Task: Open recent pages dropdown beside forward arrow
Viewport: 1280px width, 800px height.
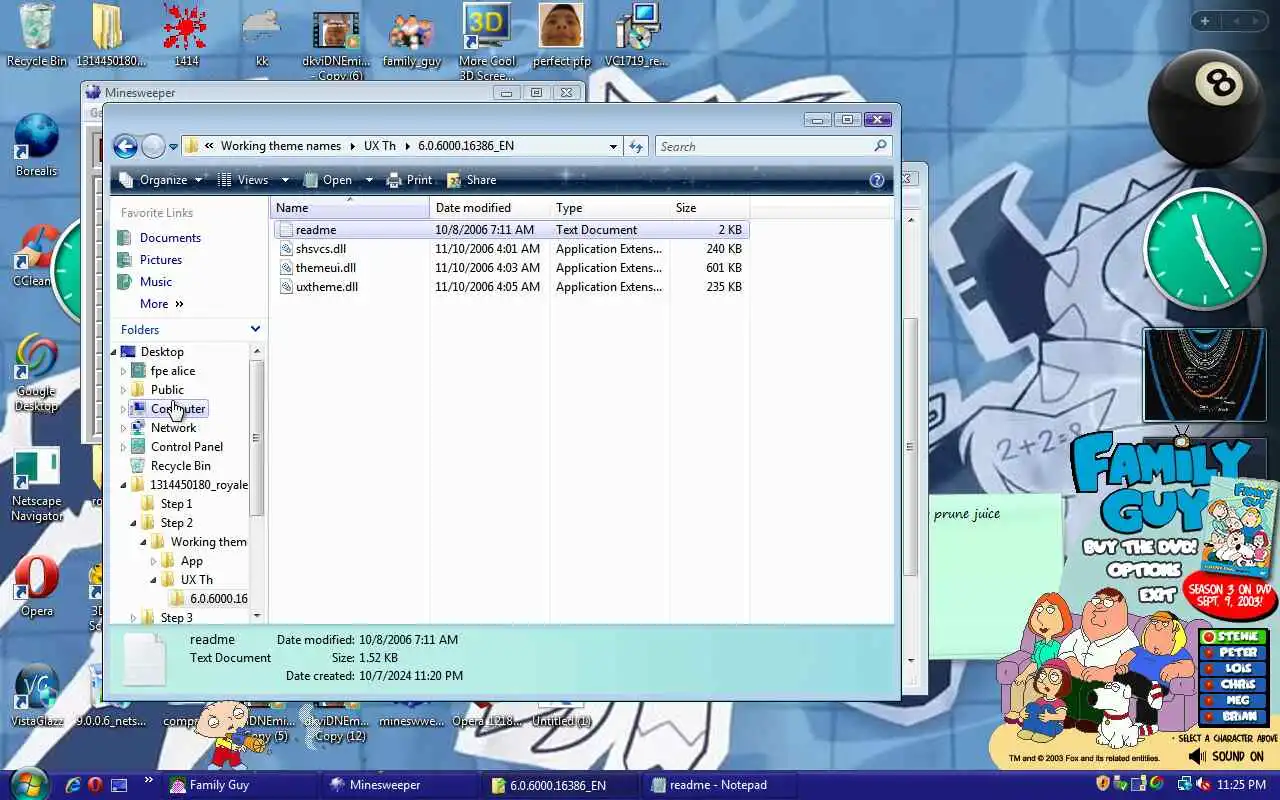Action: point(173,147)
